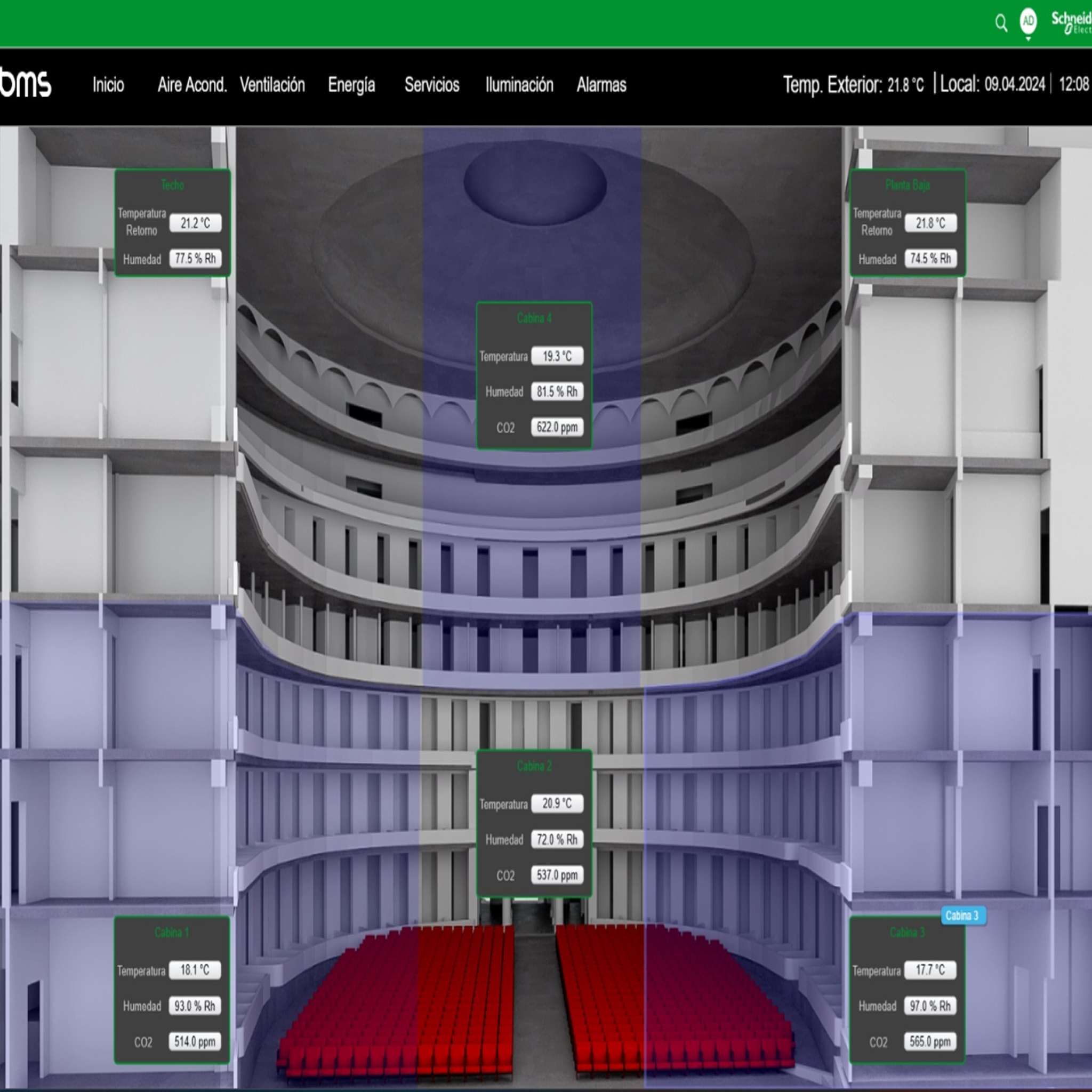Click the search magnifier icon
This screenshot has width=1092, height=1092.
1001,23
